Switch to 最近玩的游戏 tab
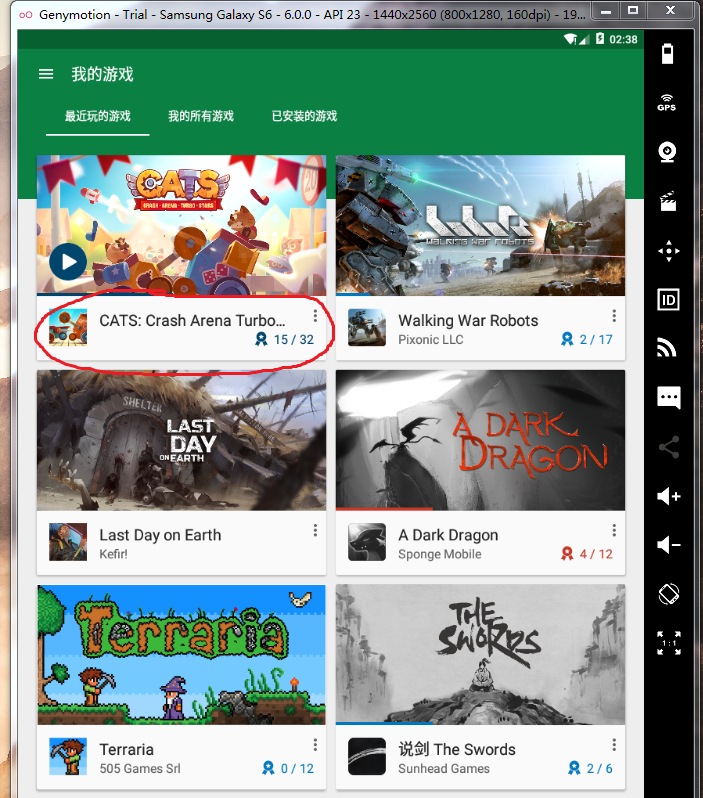This screenshot has height=798, width=703. pos(97,117)
